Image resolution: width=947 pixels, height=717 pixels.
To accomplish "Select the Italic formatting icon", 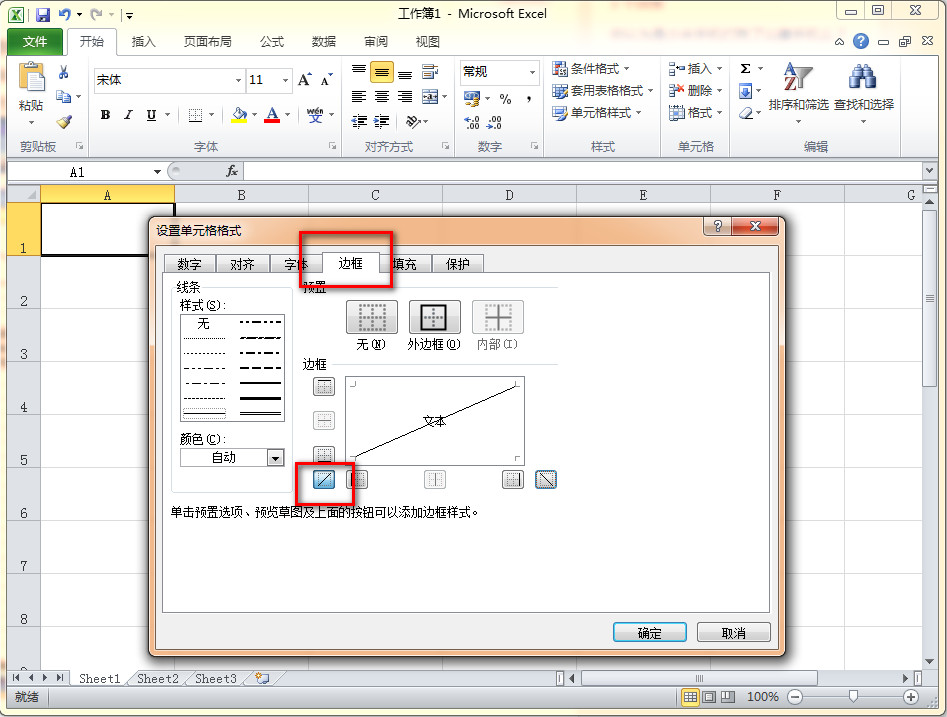I will pos(127,115).
